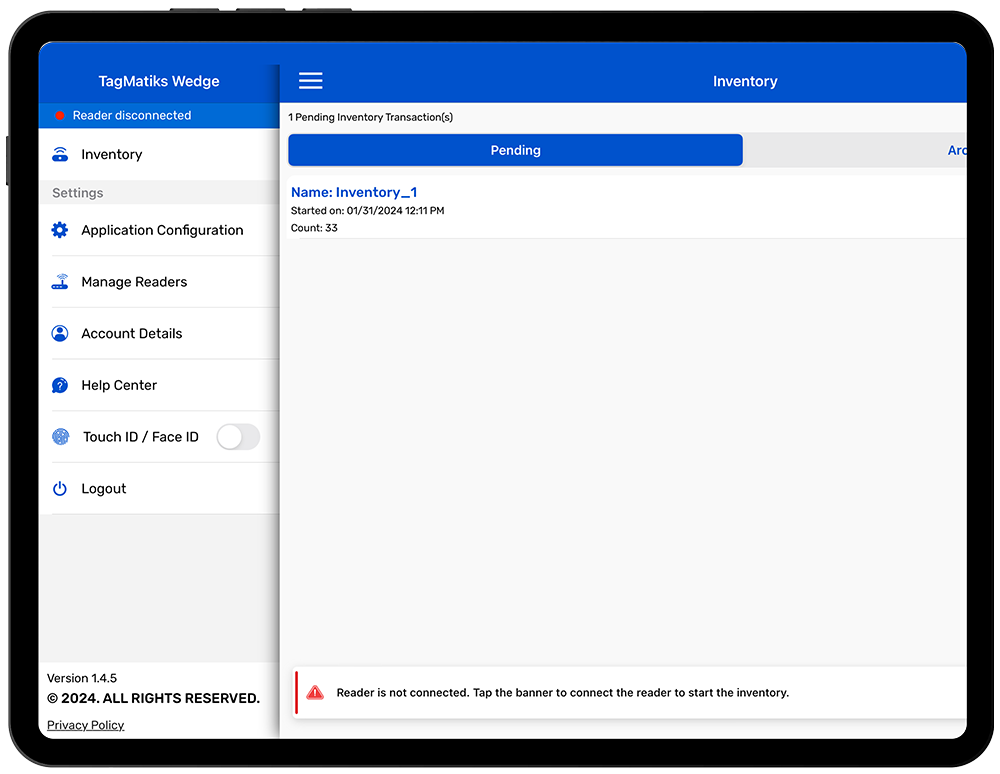Click the Account Details person icon

click(60, 334)
